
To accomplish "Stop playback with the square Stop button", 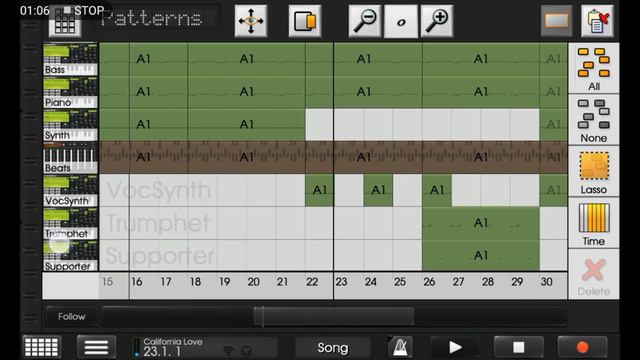I will [x=519, y=347].
